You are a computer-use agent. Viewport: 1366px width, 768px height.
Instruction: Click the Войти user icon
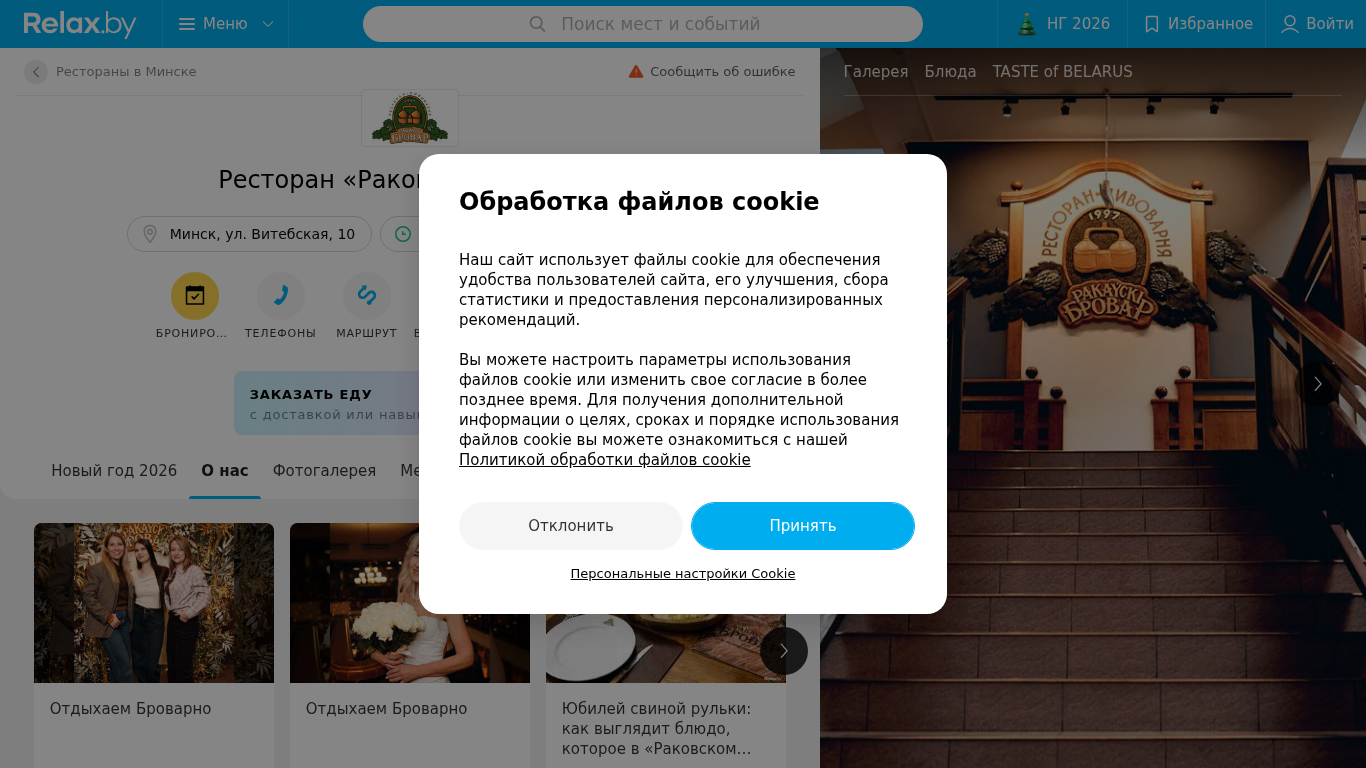click(1290, 24)
